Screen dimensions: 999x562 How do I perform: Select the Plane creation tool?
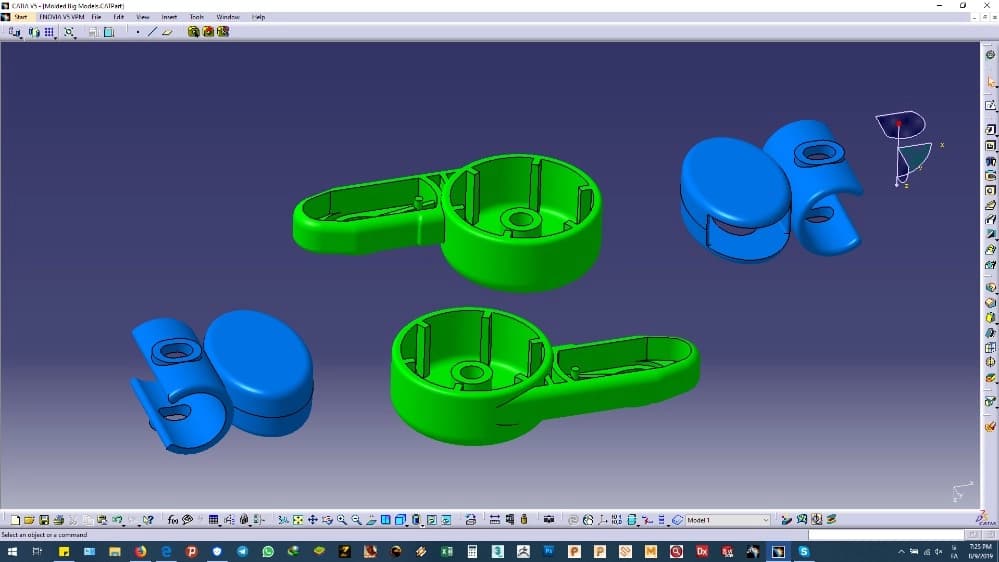click(x=167, y=32)
